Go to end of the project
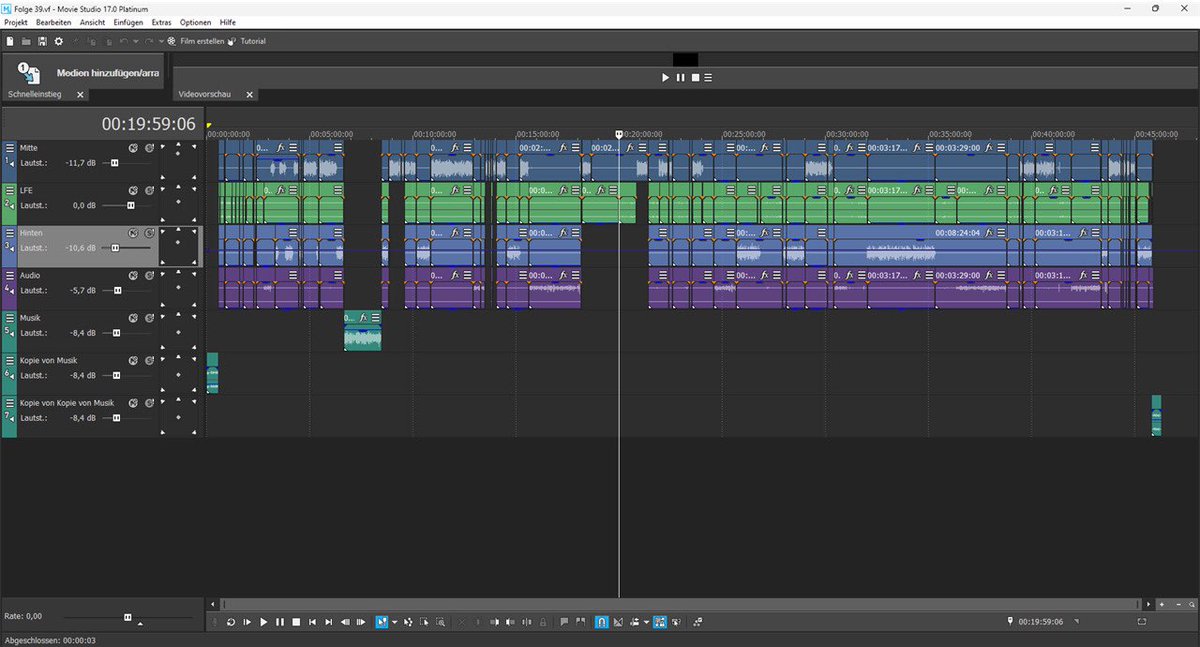This screenshot has width=1200, height=647. 329,622
